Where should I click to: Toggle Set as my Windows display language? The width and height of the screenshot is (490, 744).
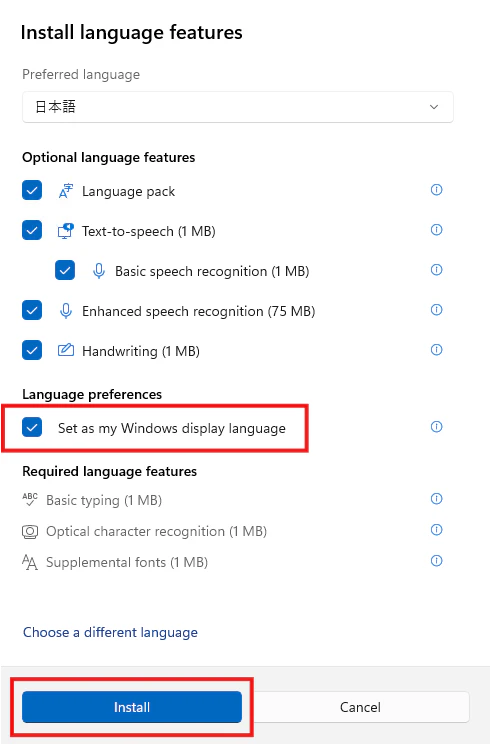pyautogui.click(x=32, y=427)
